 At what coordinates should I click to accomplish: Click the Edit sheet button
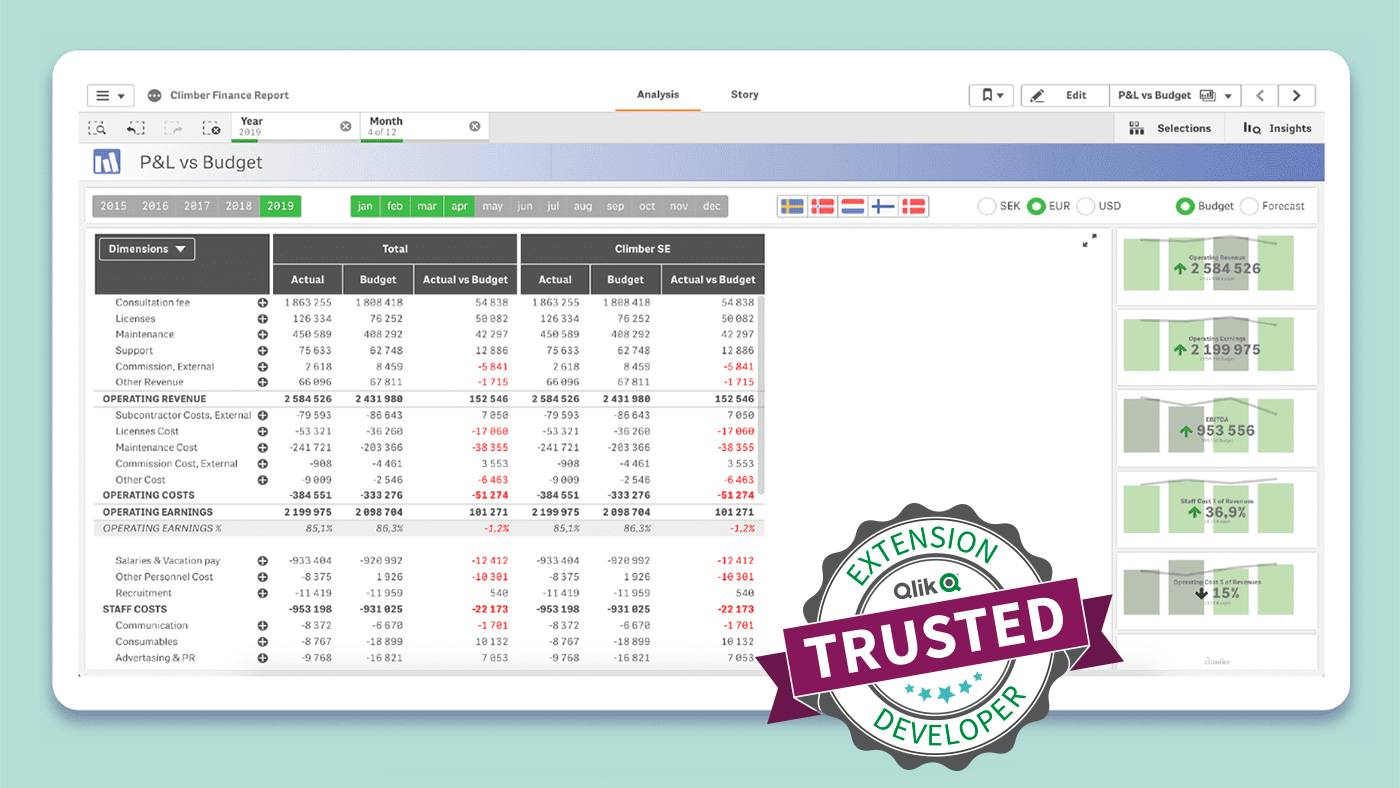[x=1064, y=96]
